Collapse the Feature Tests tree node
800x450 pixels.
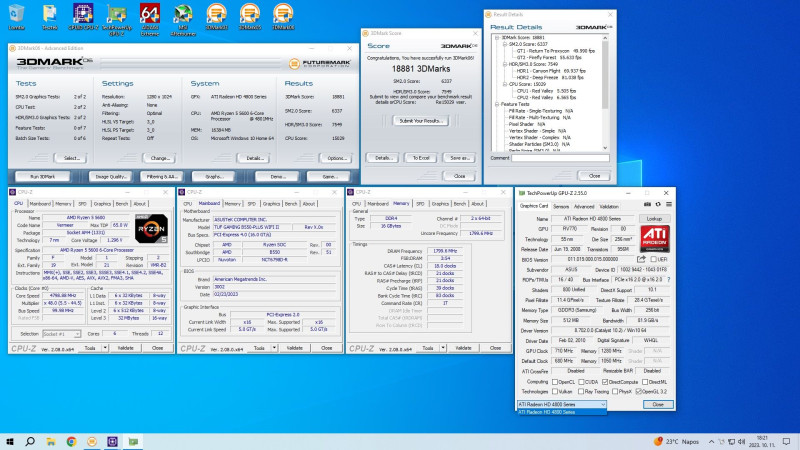click(x=497, y=104)
